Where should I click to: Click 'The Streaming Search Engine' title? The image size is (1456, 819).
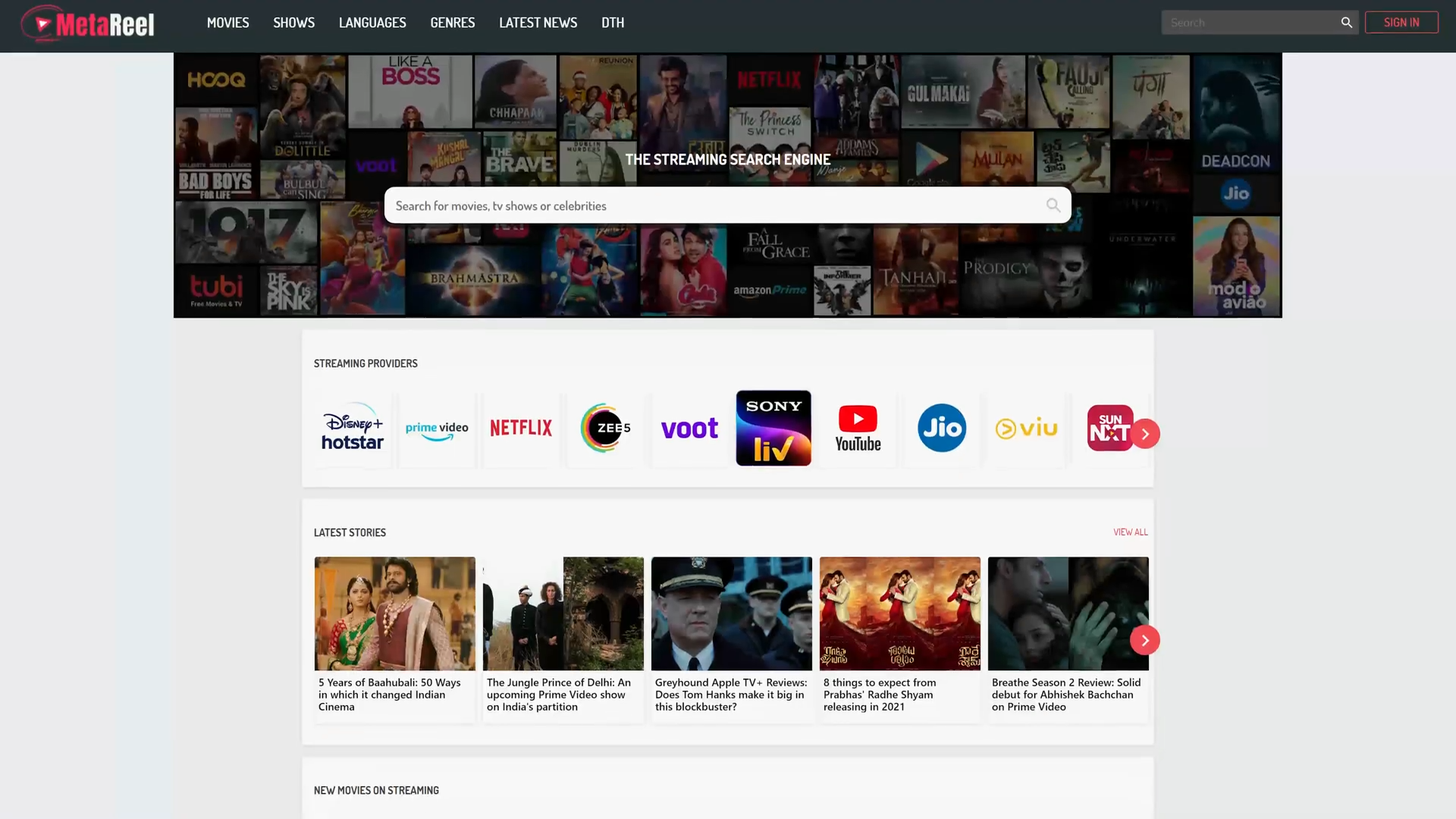click(728, 159)
